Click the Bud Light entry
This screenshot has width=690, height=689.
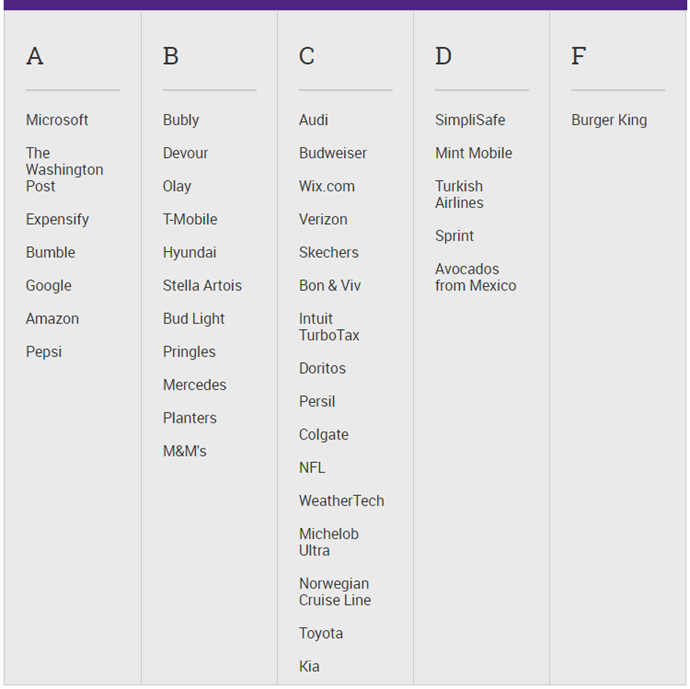(x=194, y=319)
